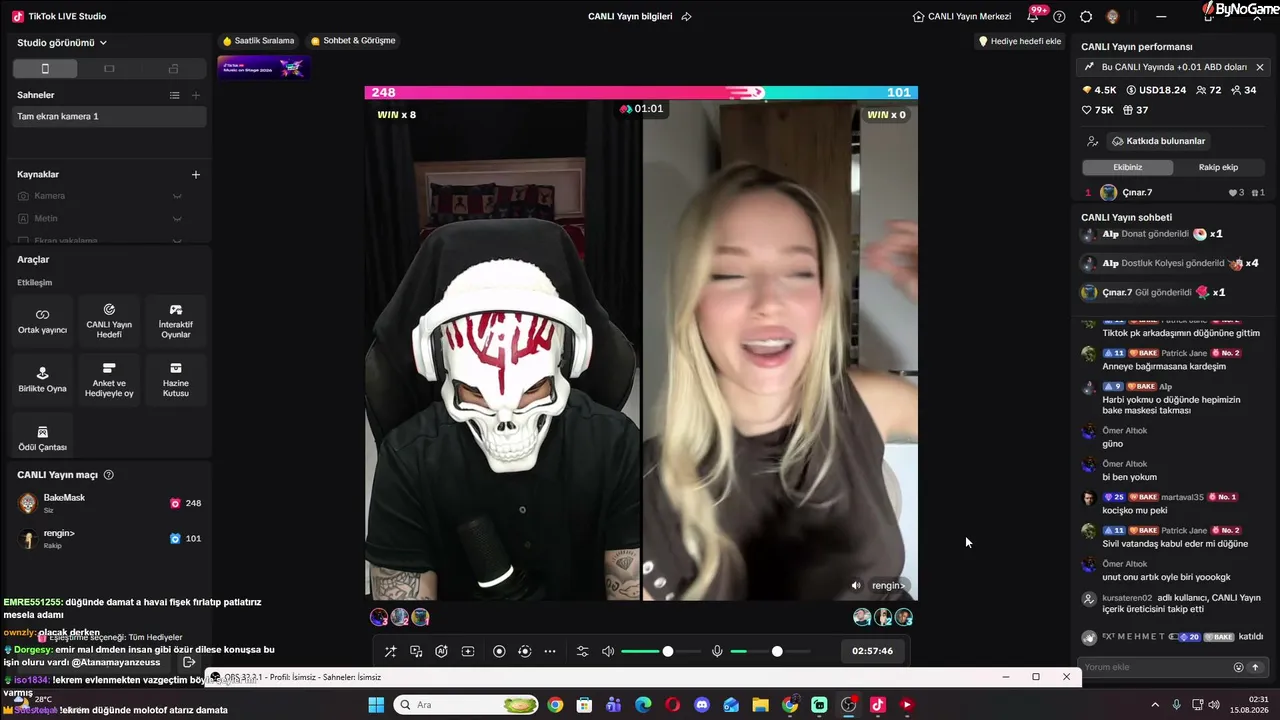Open the Windows Start menu
This screenshot has width=1280, height=720.
coord(376,705)
